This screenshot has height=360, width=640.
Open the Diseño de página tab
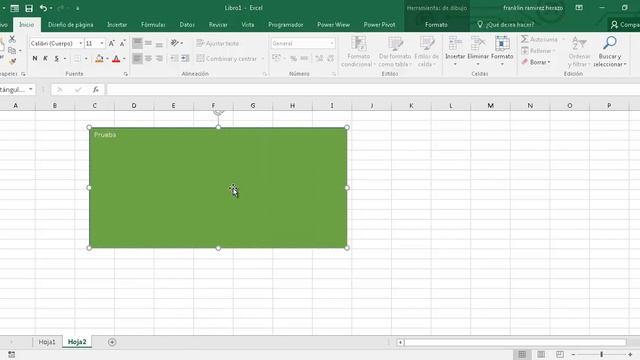click(70, 24)
